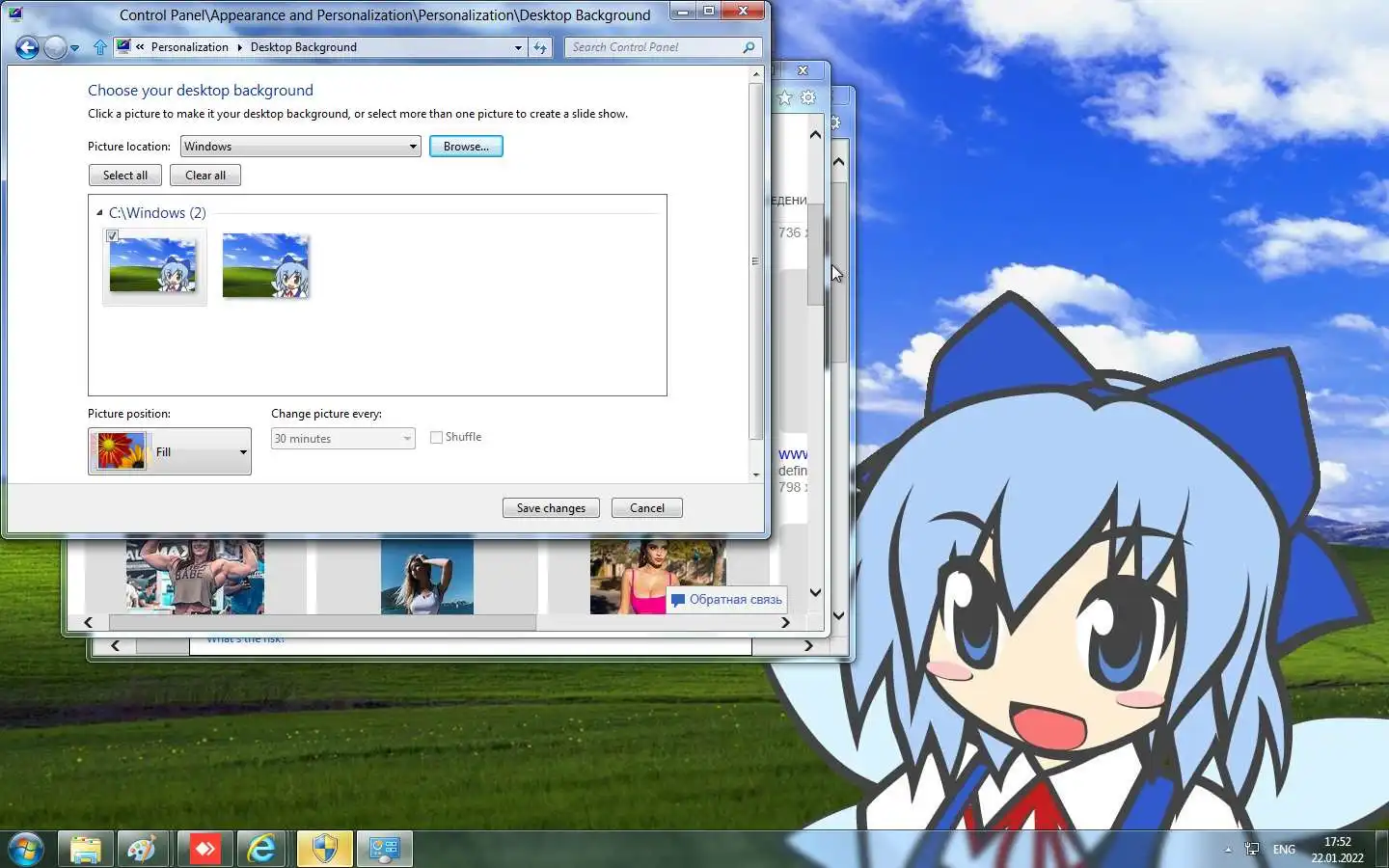Open the security shield taskbar item

tap(325, 850)
